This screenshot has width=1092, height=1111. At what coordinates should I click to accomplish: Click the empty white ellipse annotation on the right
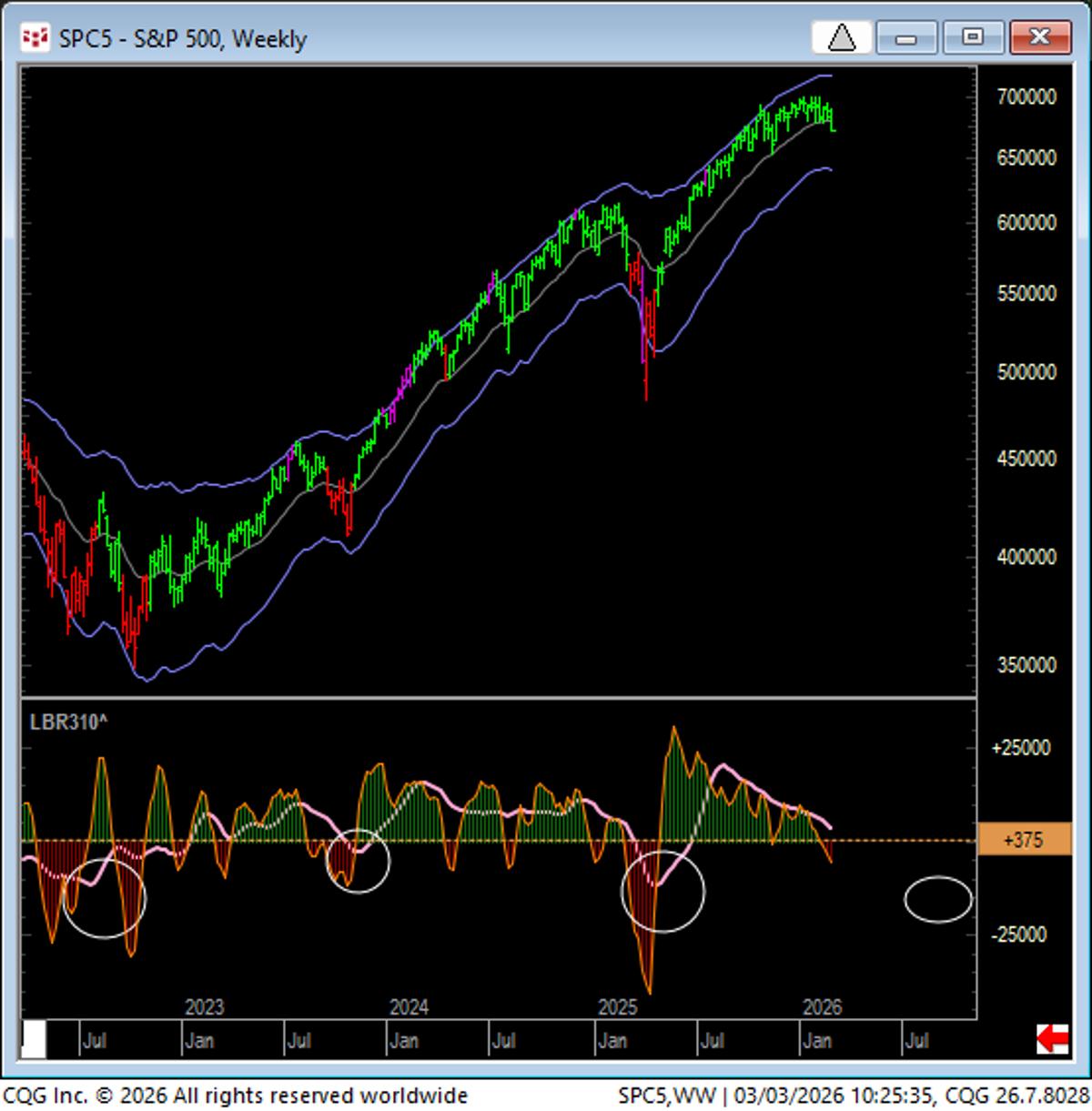[x=938, y=899]
